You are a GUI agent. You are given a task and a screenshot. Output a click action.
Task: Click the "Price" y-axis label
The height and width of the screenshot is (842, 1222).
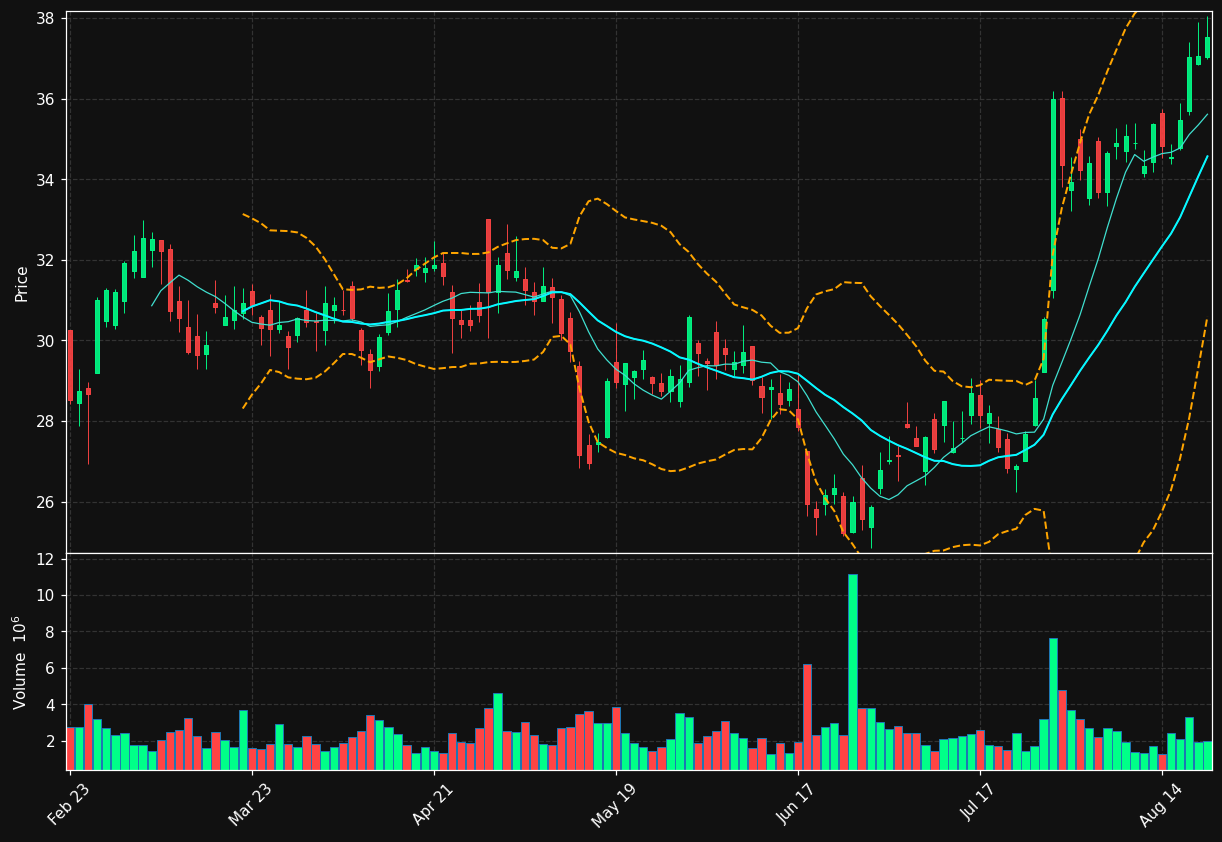22,283
